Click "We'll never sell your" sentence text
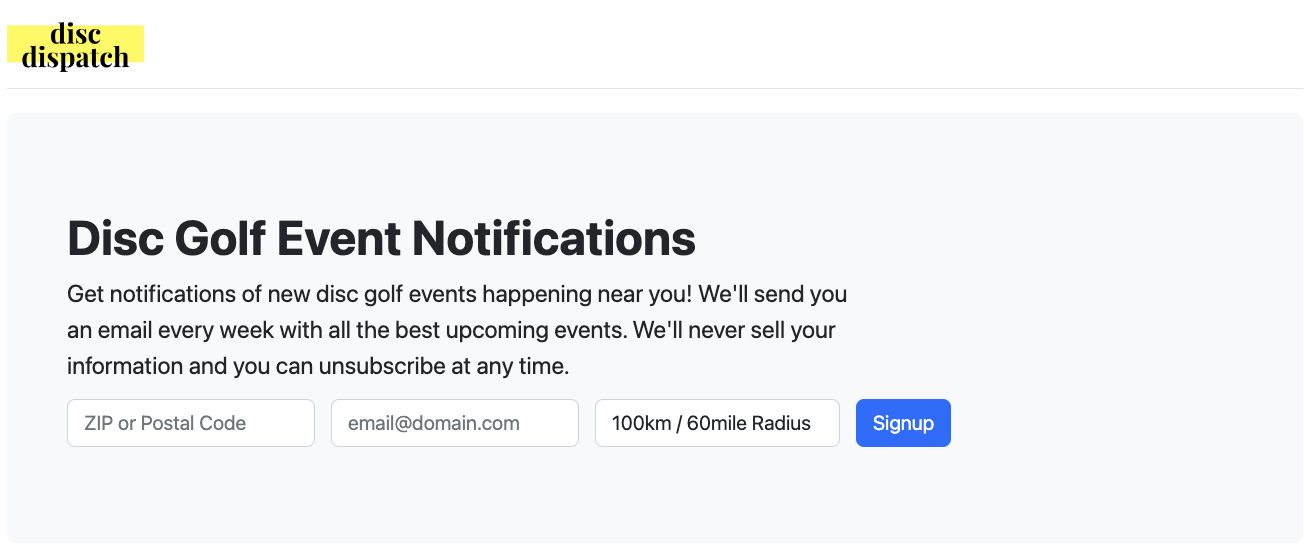Image resolution: width=1316 pixels, height=554 pixels. tap(734, 330)
